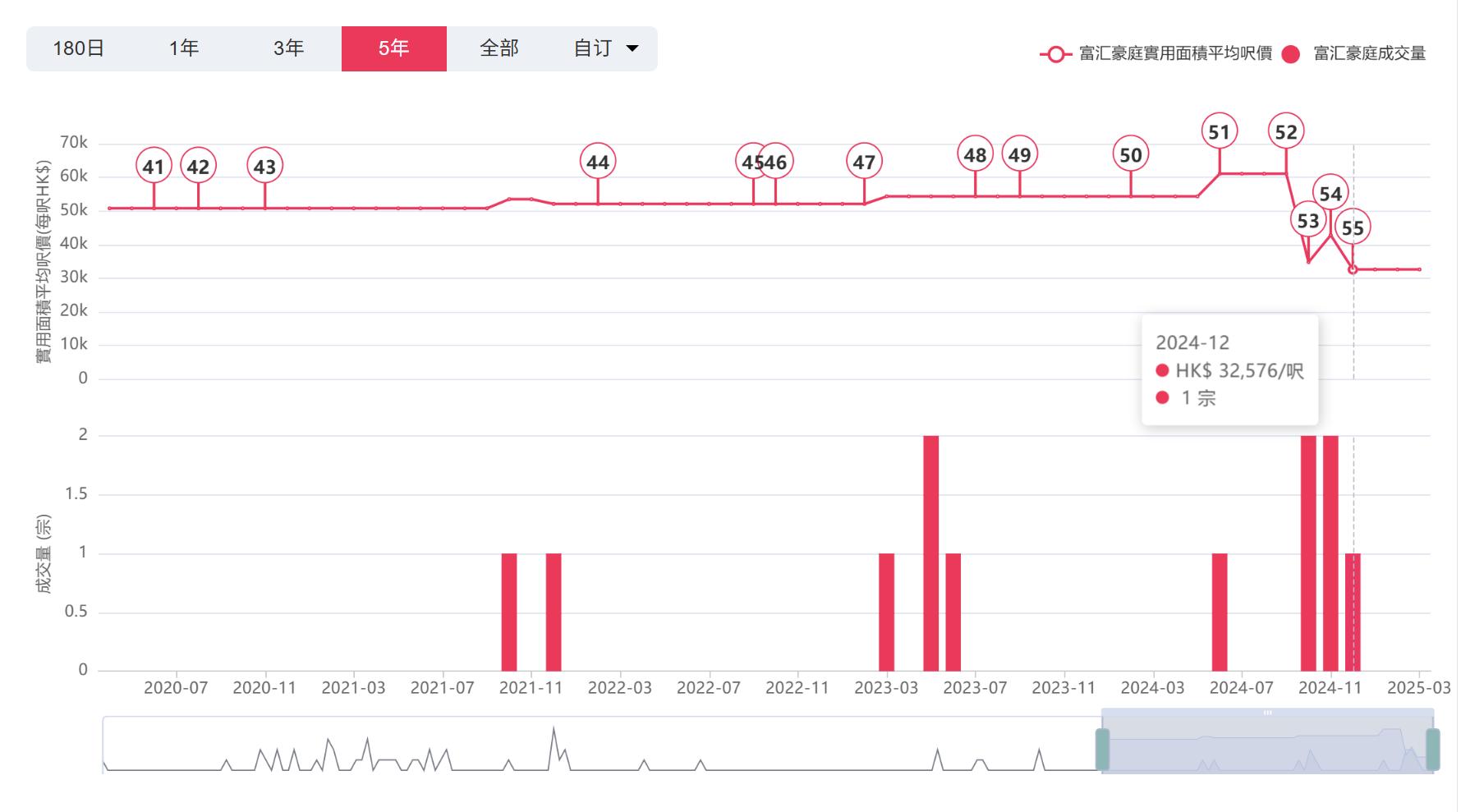The image size is (1461, 812).
Task: Select transaction marker 44
Action: (598, 162)
